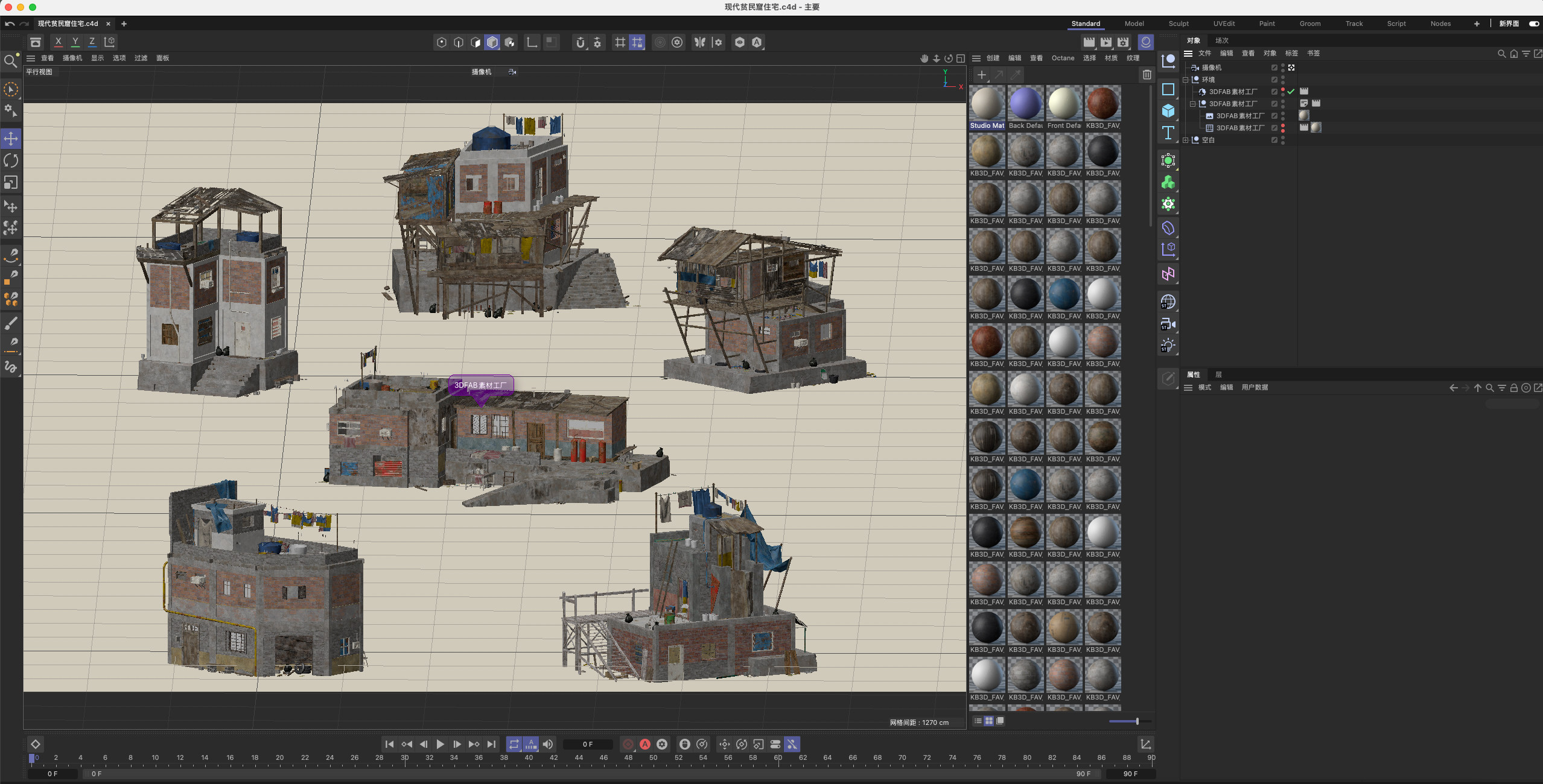
Task: Delete material using the trash icon
Action: coord(1147,75)
